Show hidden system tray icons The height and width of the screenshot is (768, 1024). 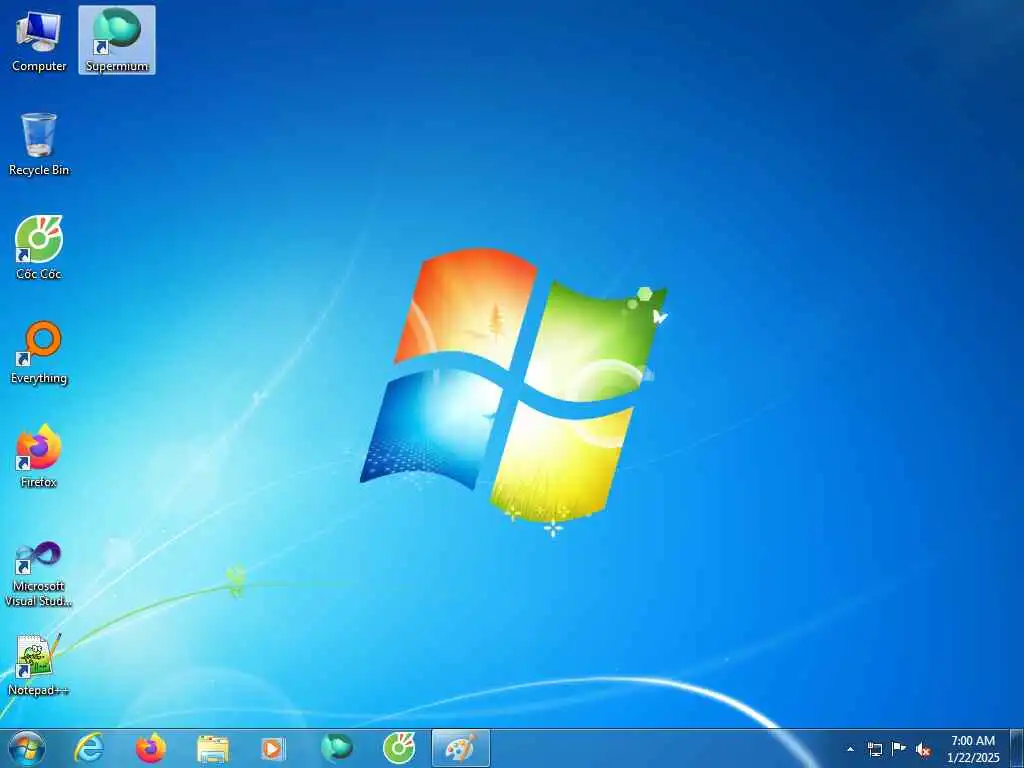(x=850, y=749)
